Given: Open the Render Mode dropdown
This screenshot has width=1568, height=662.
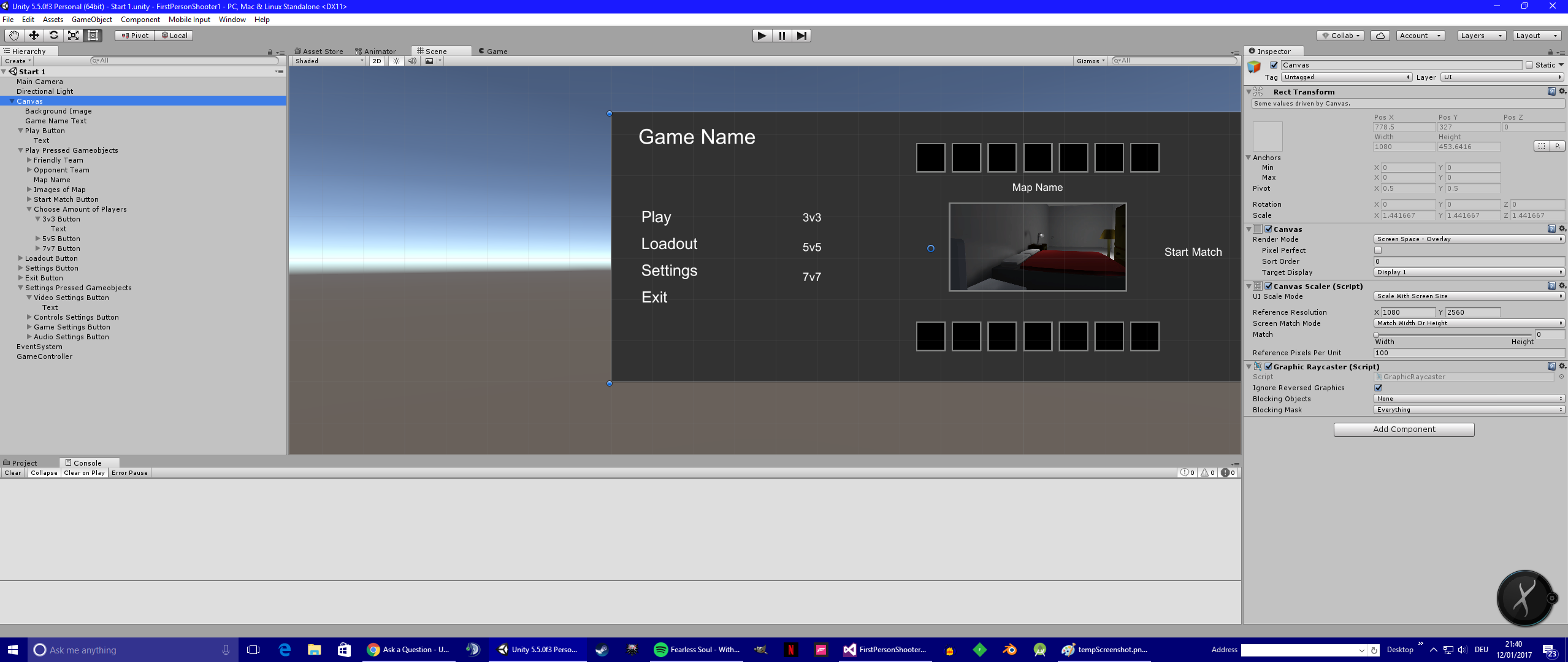Looking at the screenshot, I should [x=1469, y=239].
